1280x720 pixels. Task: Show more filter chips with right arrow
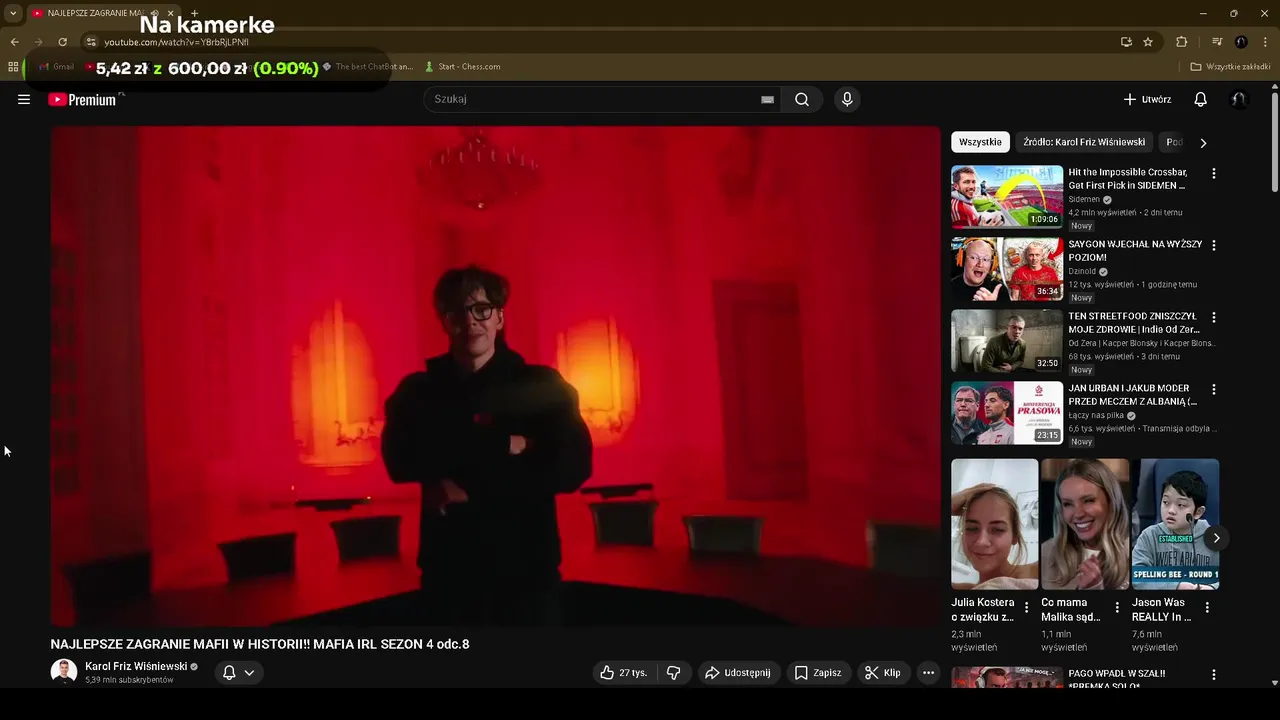click(x=1203, y=143)
